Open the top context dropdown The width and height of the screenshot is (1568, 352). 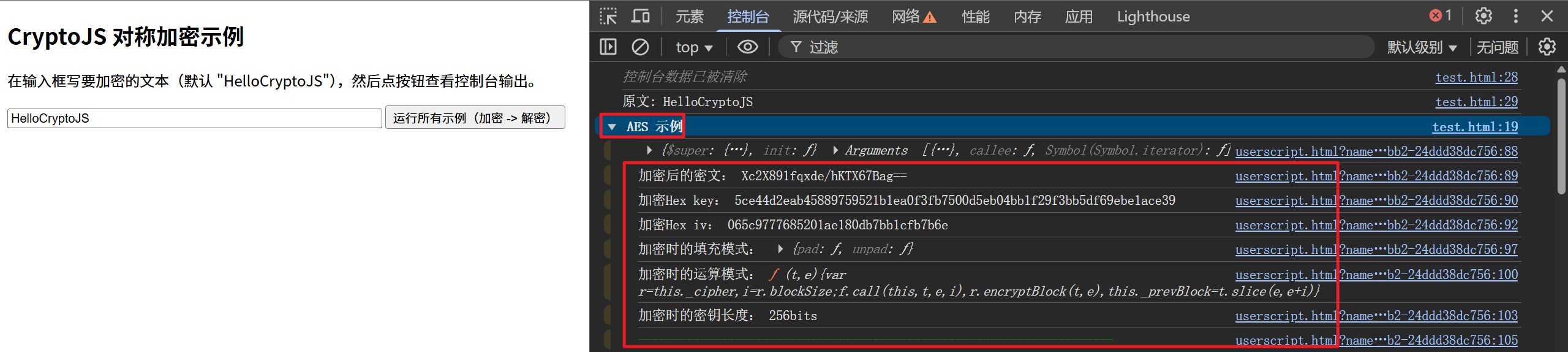(693, 47)
